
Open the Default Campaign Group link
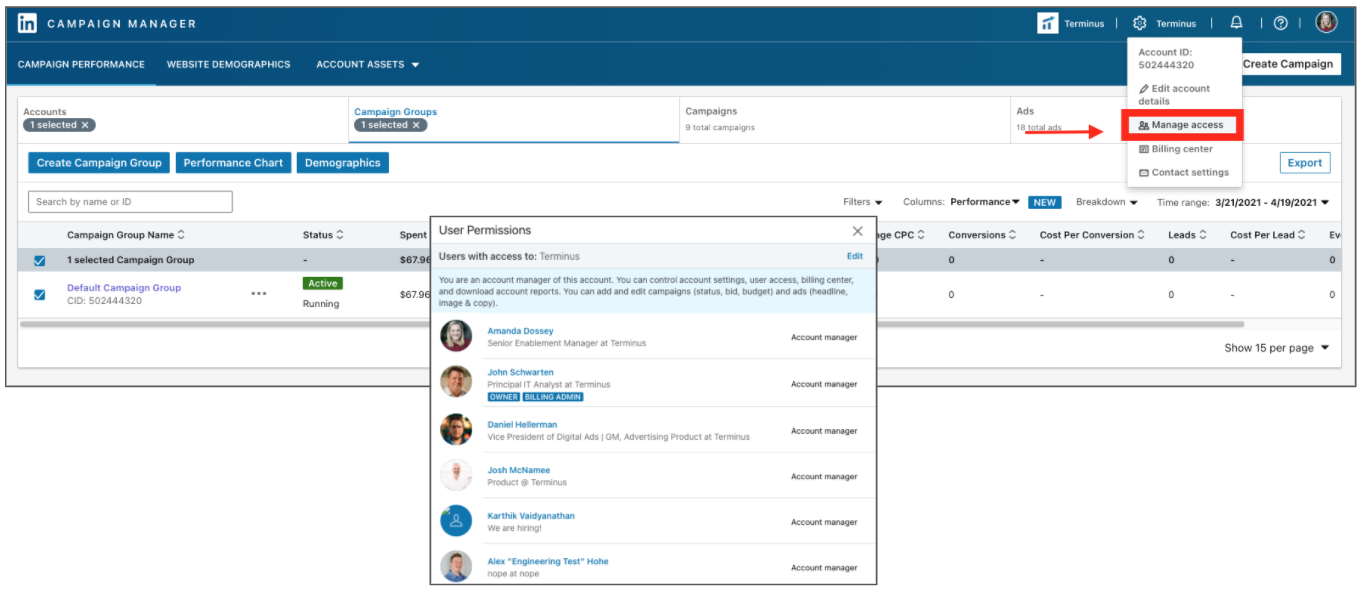pos(124,288)
